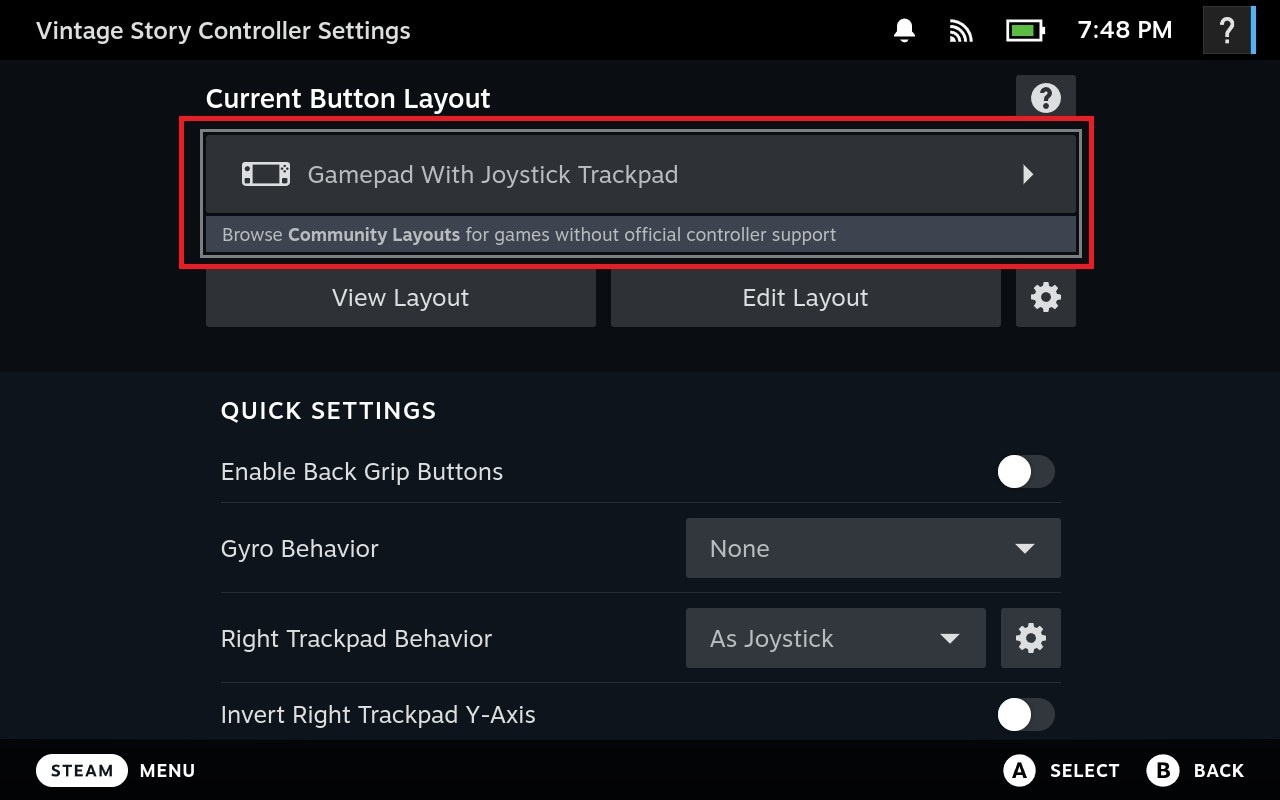
Task: Click the 7:48 PM clock
Action: point(1124,31)
